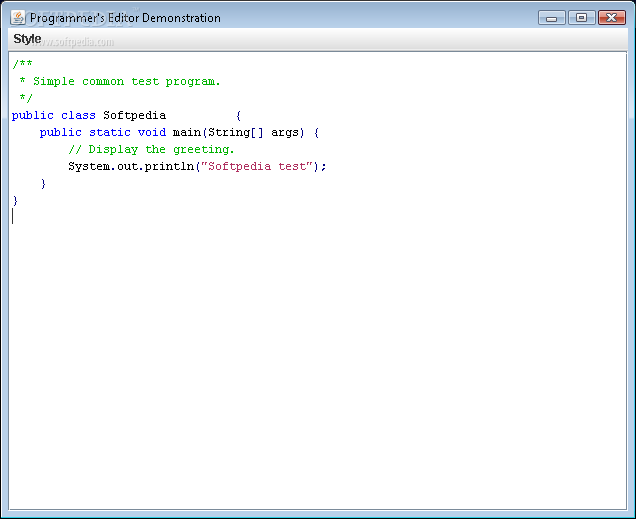Click the opening '/**' comment line
Viewport: 636px width, 519px height.
pos(22,64)
